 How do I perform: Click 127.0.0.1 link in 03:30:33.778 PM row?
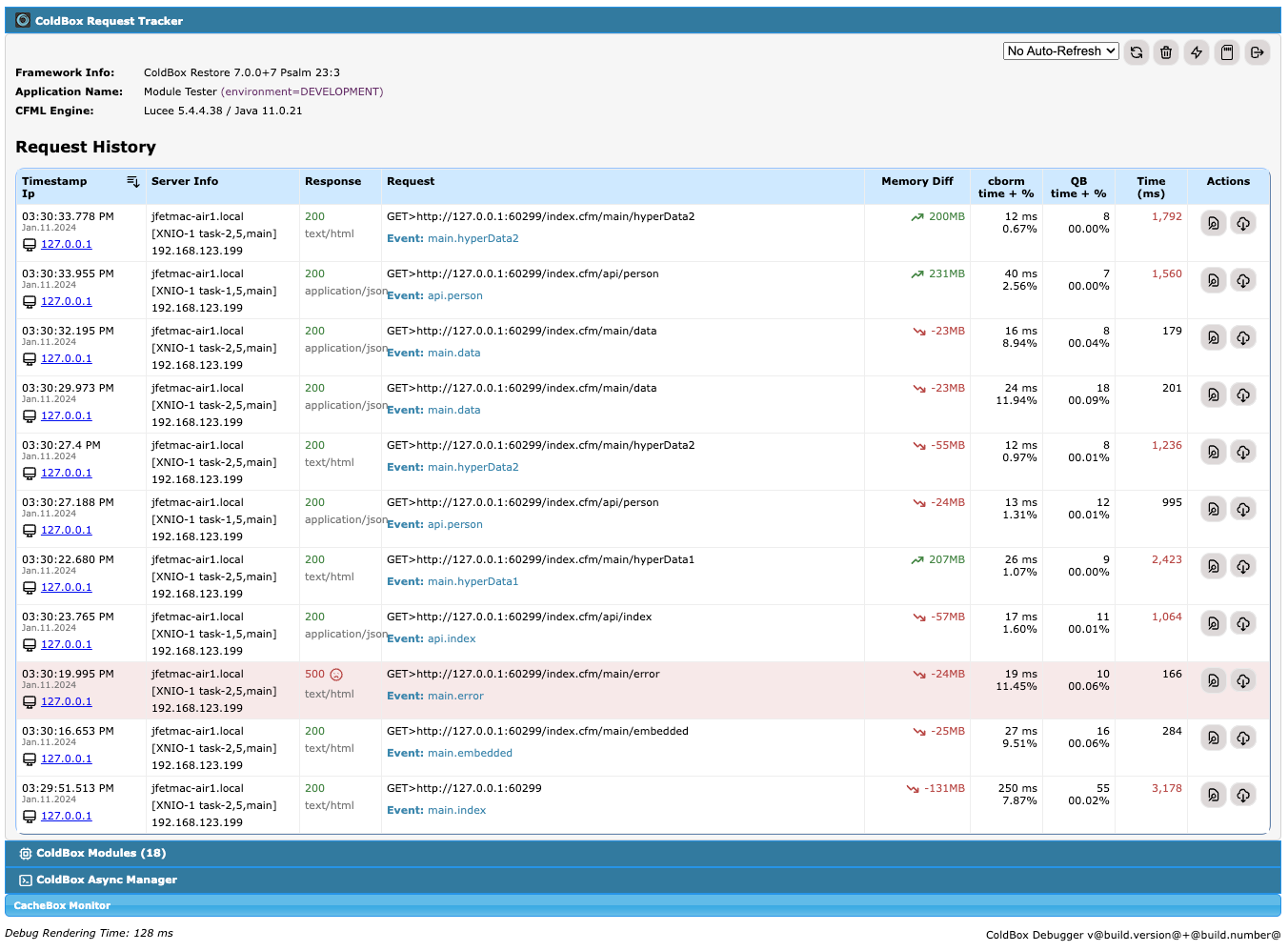[67, 245]
